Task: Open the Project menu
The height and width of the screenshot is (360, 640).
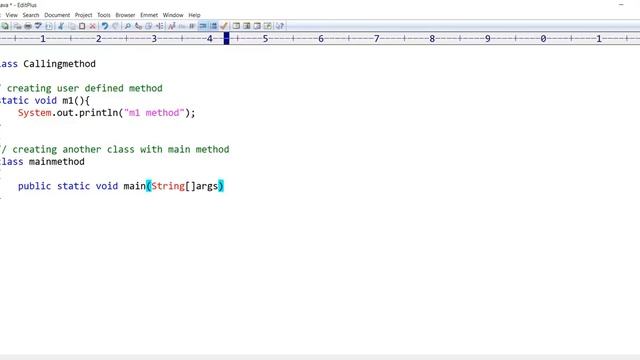Action: tap(83, 15)
